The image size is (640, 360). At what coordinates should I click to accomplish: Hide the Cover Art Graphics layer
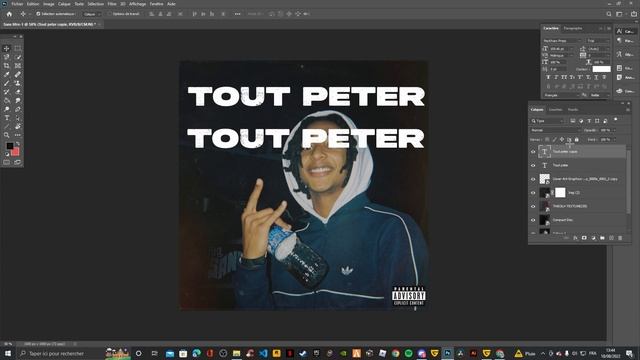[533, 179]
